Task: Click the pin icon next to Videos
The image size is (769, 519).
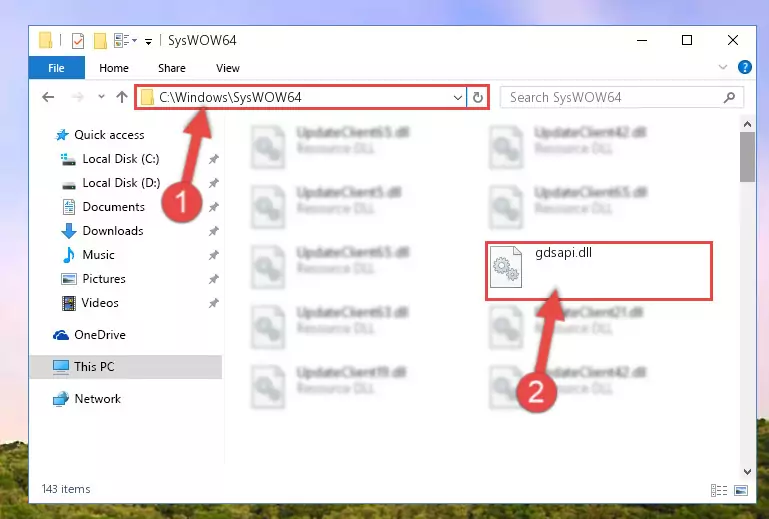Action: [213, 303]
